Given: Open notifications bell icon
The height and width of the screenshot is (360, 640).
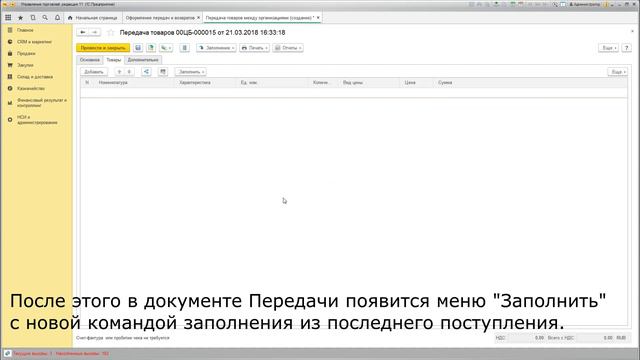Looking at the screenshot, I should tap(58, 18).
